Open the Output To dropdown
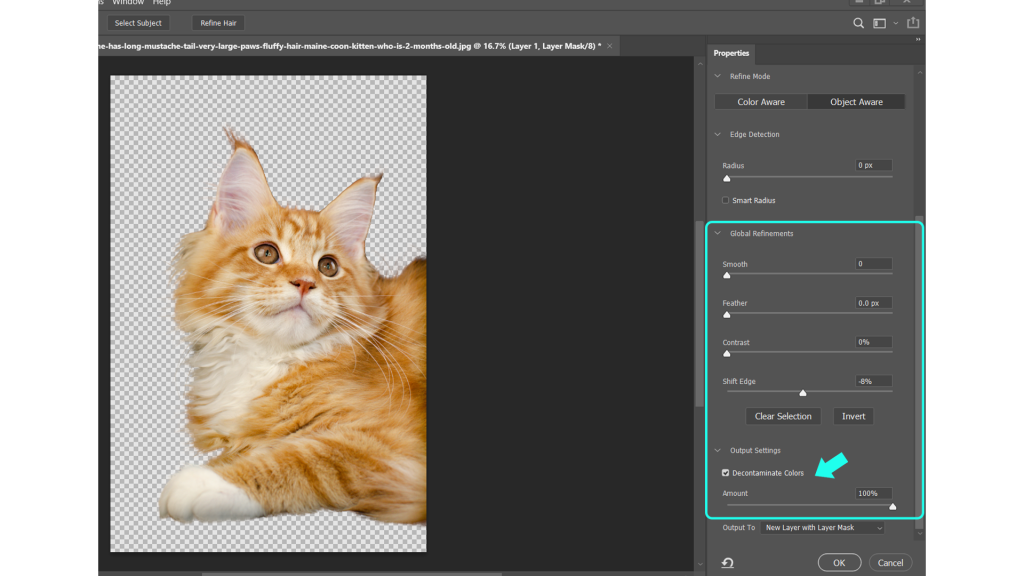The image size is (1024, 576). pyautogui.click(x=820, y=527)
